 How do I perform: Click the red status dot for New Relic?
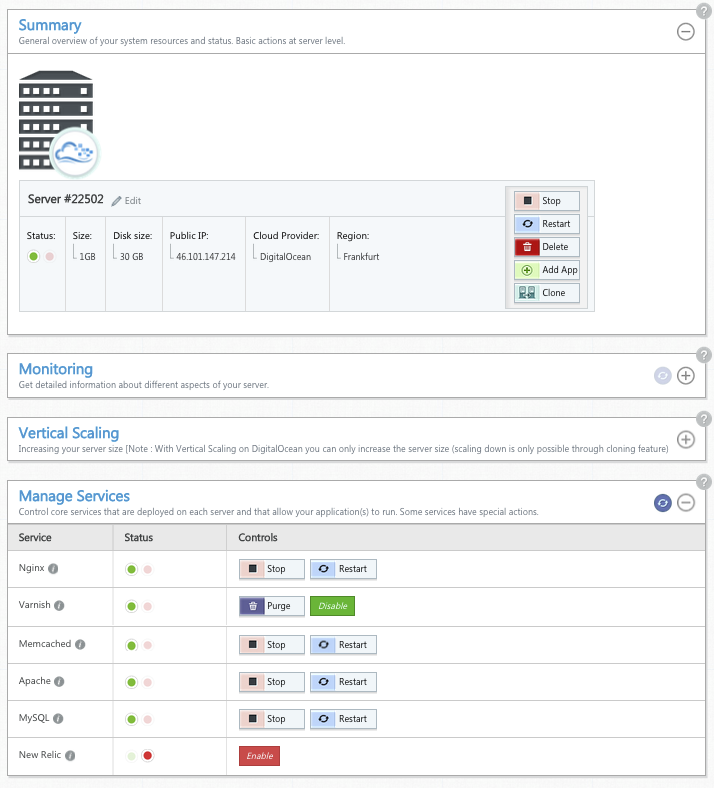pos(147,755)
